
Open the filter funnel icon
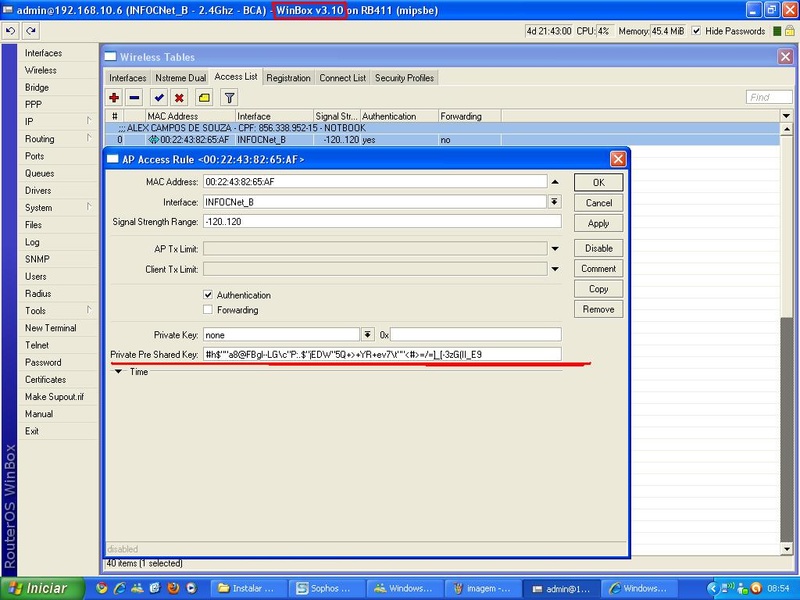click(x=229, y=97)
